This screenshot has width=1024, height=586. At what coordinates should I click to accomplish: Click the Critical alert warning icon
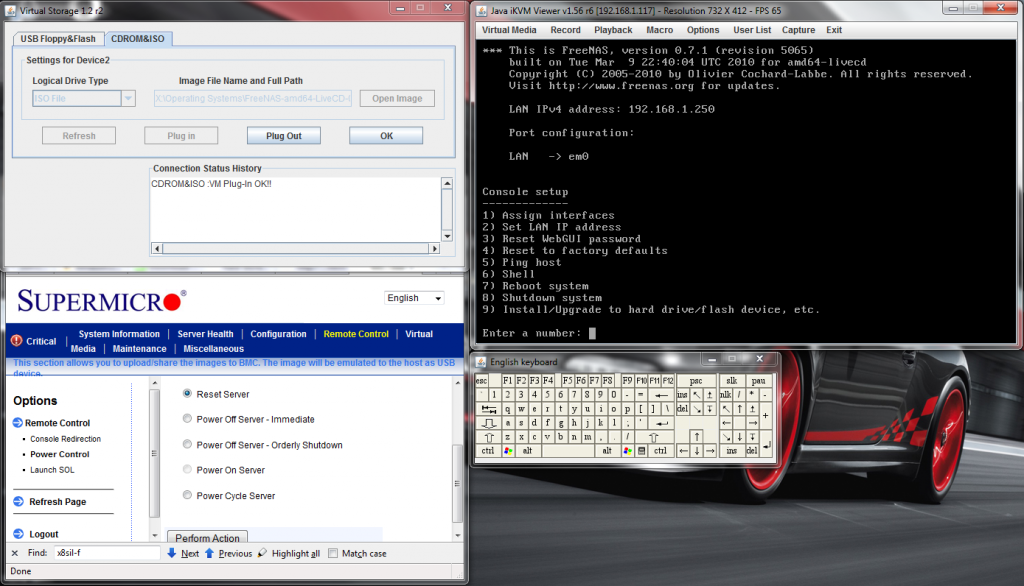tap(16, 341)
